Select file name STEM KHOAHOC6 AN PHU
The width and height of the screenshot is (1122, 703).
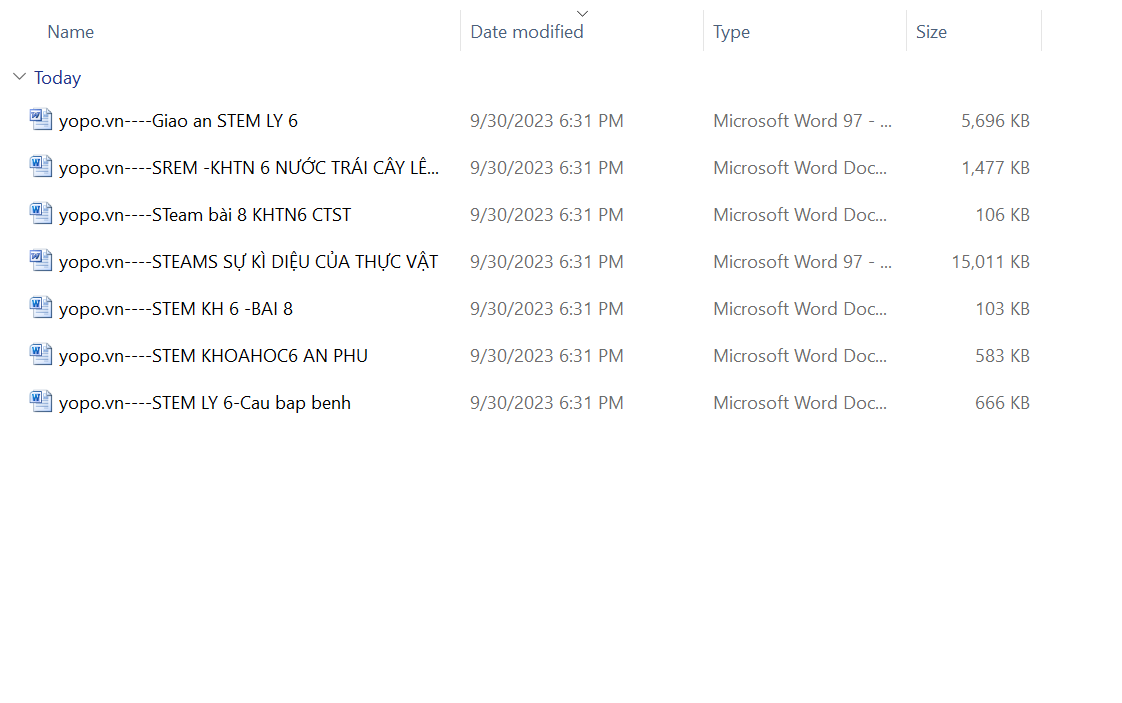coord(213,356)
